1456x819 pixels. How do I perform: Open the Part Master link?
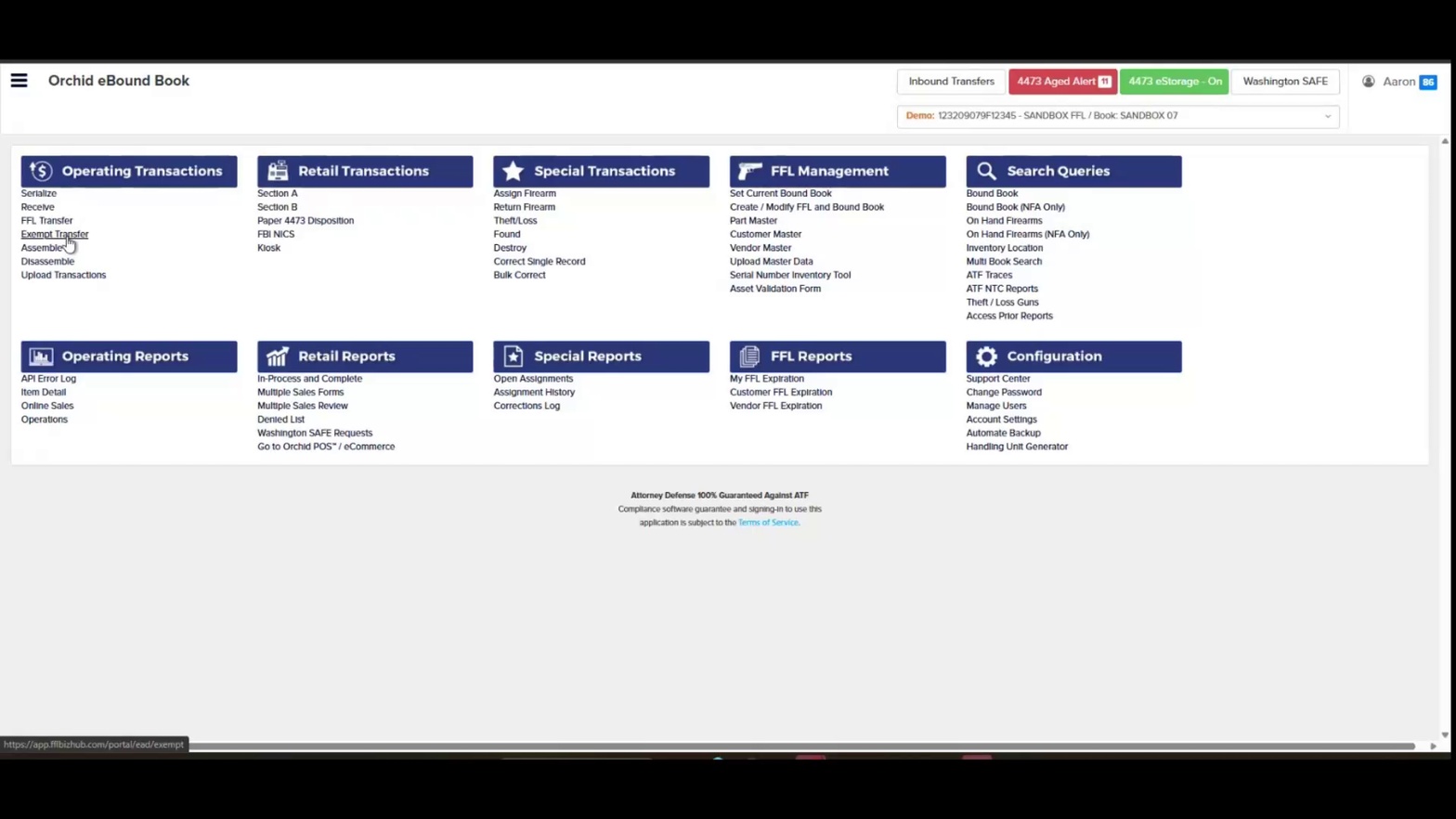coord(753,221)
